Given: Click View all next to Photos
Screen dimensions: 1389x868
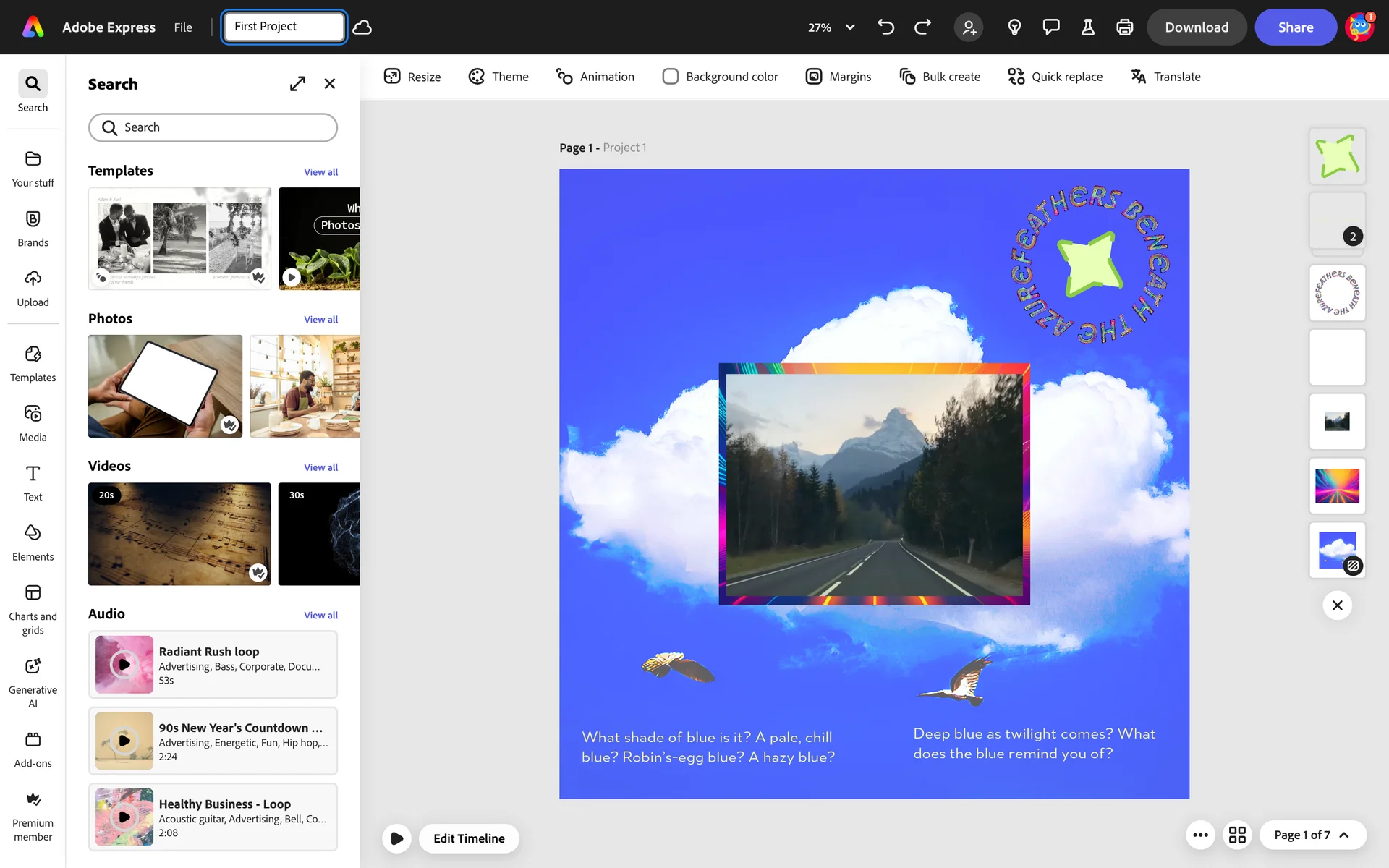Looking at the screenshot, I should pos(320,319).
